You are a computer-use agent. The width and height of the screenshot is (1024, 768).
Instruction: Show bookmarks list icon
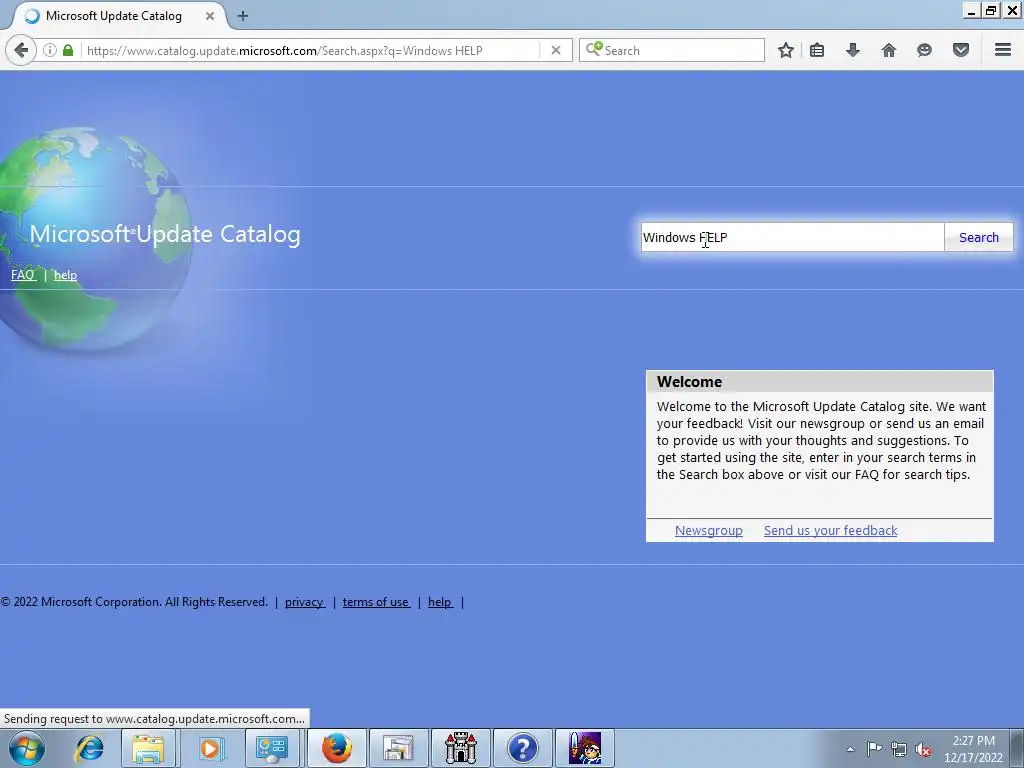(x=817, y=50)
